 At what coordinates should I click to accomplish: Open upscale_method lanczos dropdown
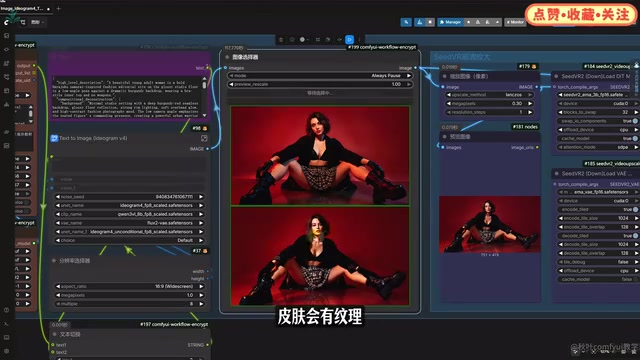pyautogui.click(x=489, y=95)
